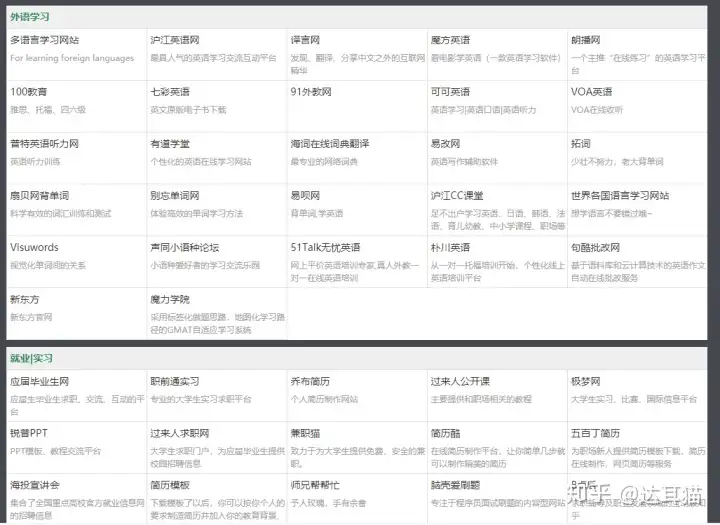Screen dimensions: 720x525
Task: Open the 沪江英语网 site link
Action: click(175, 40)
